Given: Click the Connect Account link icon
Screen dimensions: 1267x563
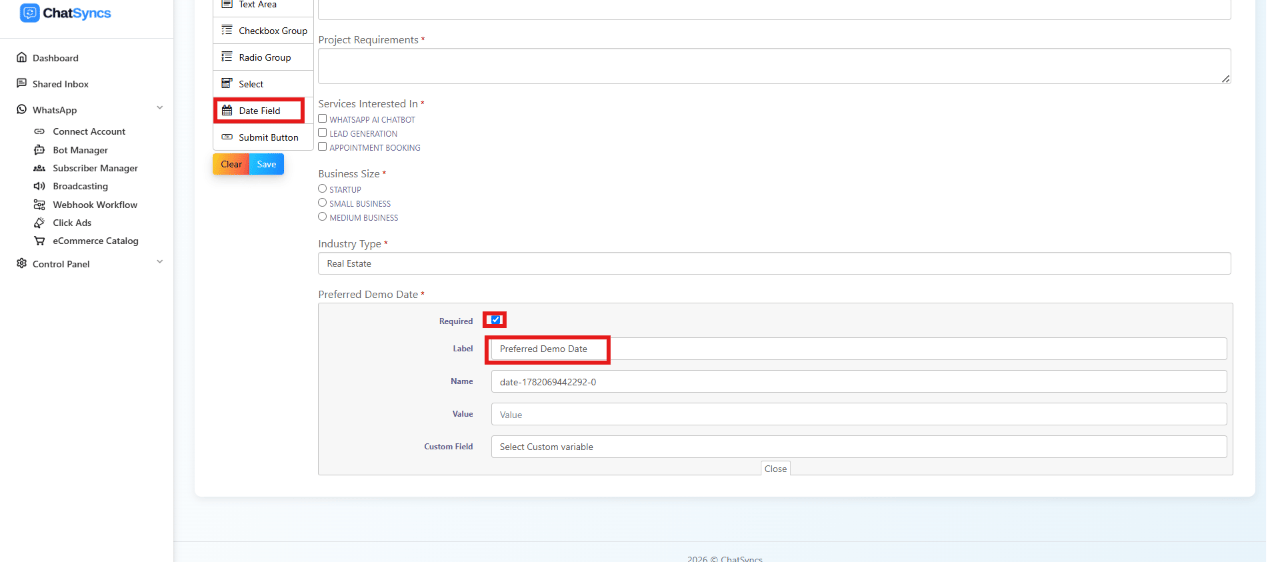Looking at the screenshot, I should tap(39, 132).
